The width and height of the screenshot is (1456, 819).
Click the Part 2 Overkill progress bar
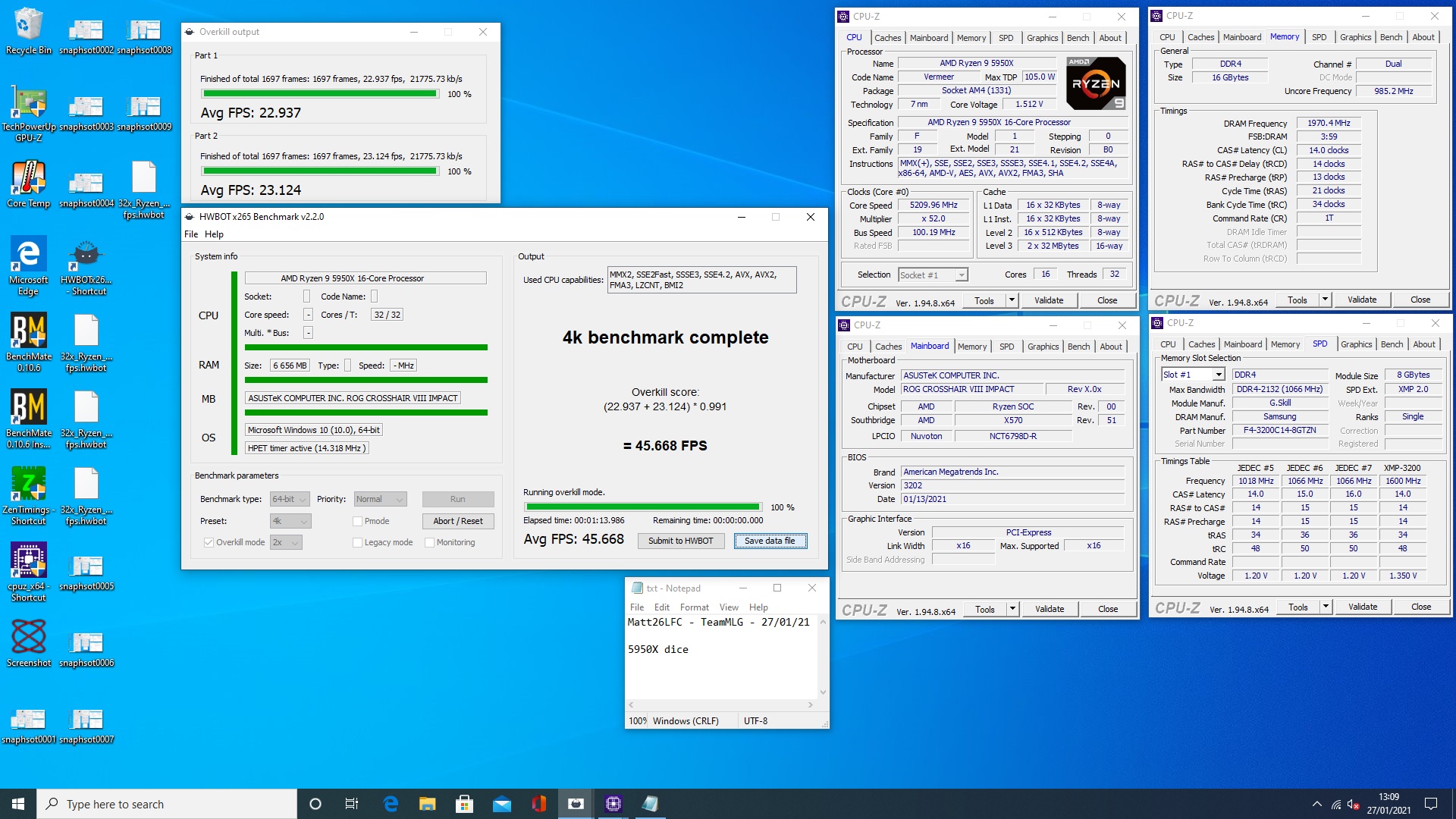pyautogui.click(x=319, y=171)
